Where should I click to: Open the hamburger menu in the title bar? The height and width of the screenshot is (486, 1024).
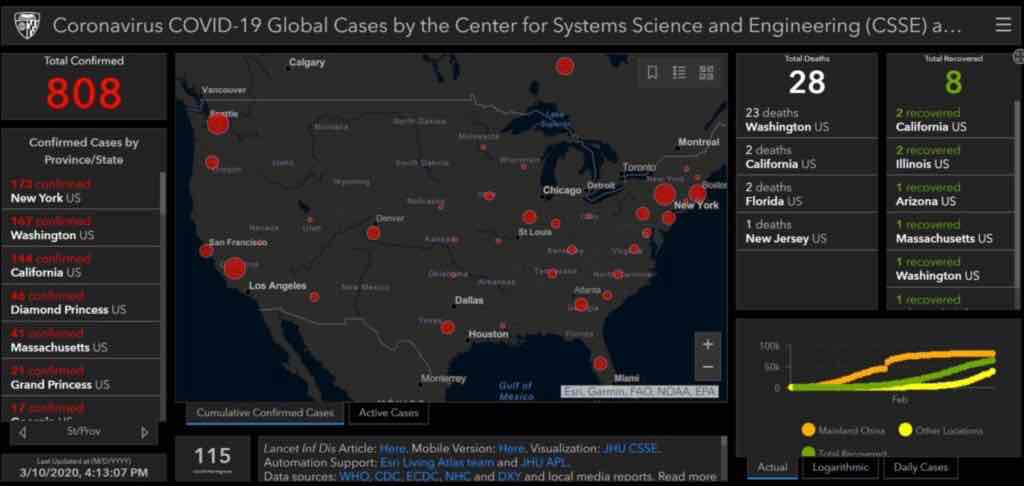tap(1002, 25)
